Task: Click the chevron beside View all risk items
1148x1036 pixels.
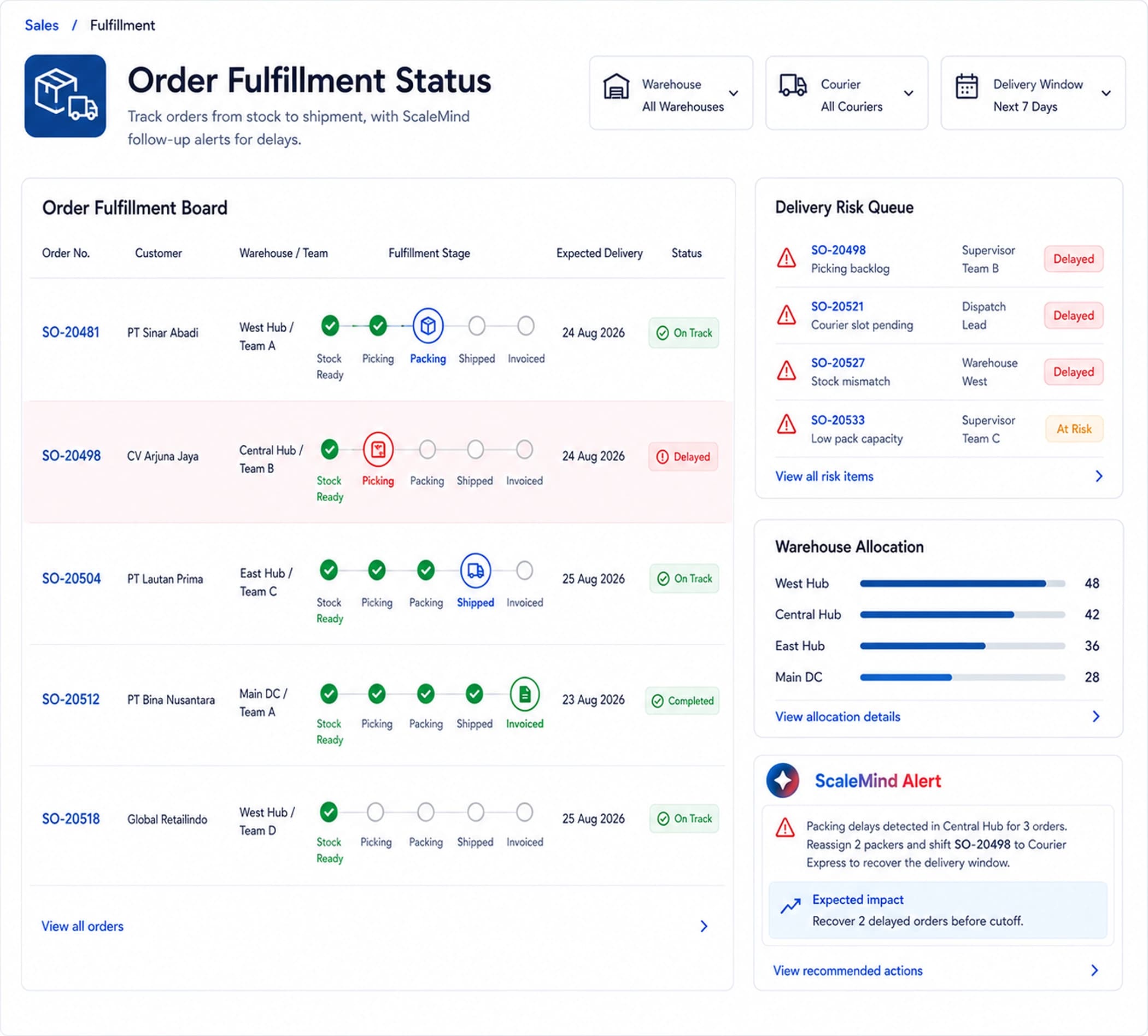Action: click(1099, 476)
